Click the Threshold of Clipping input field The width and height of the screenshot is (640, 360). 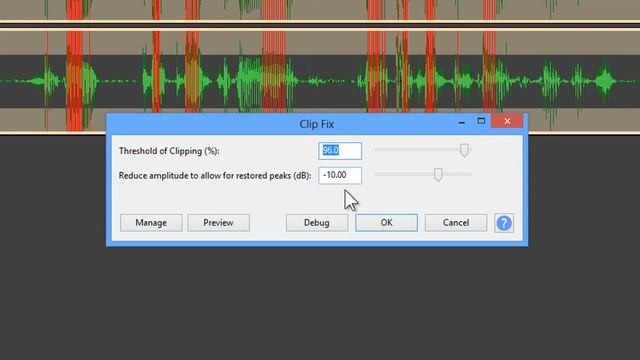[x=340, y=151]
